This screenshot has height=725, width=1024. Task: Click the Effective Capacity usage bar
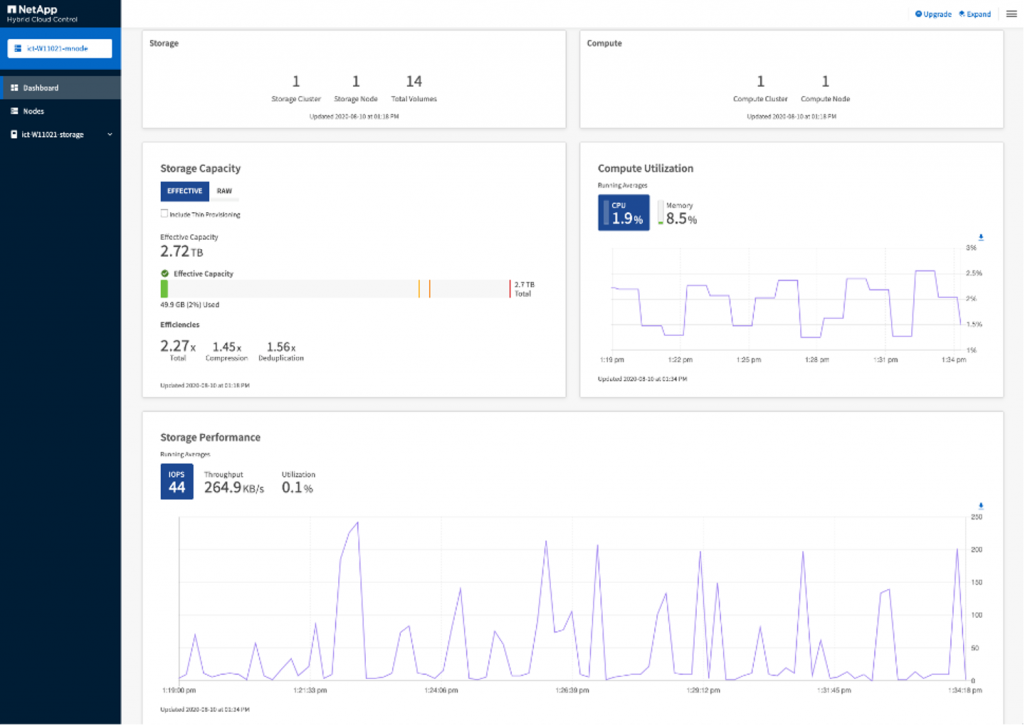[x=335, y=289]
